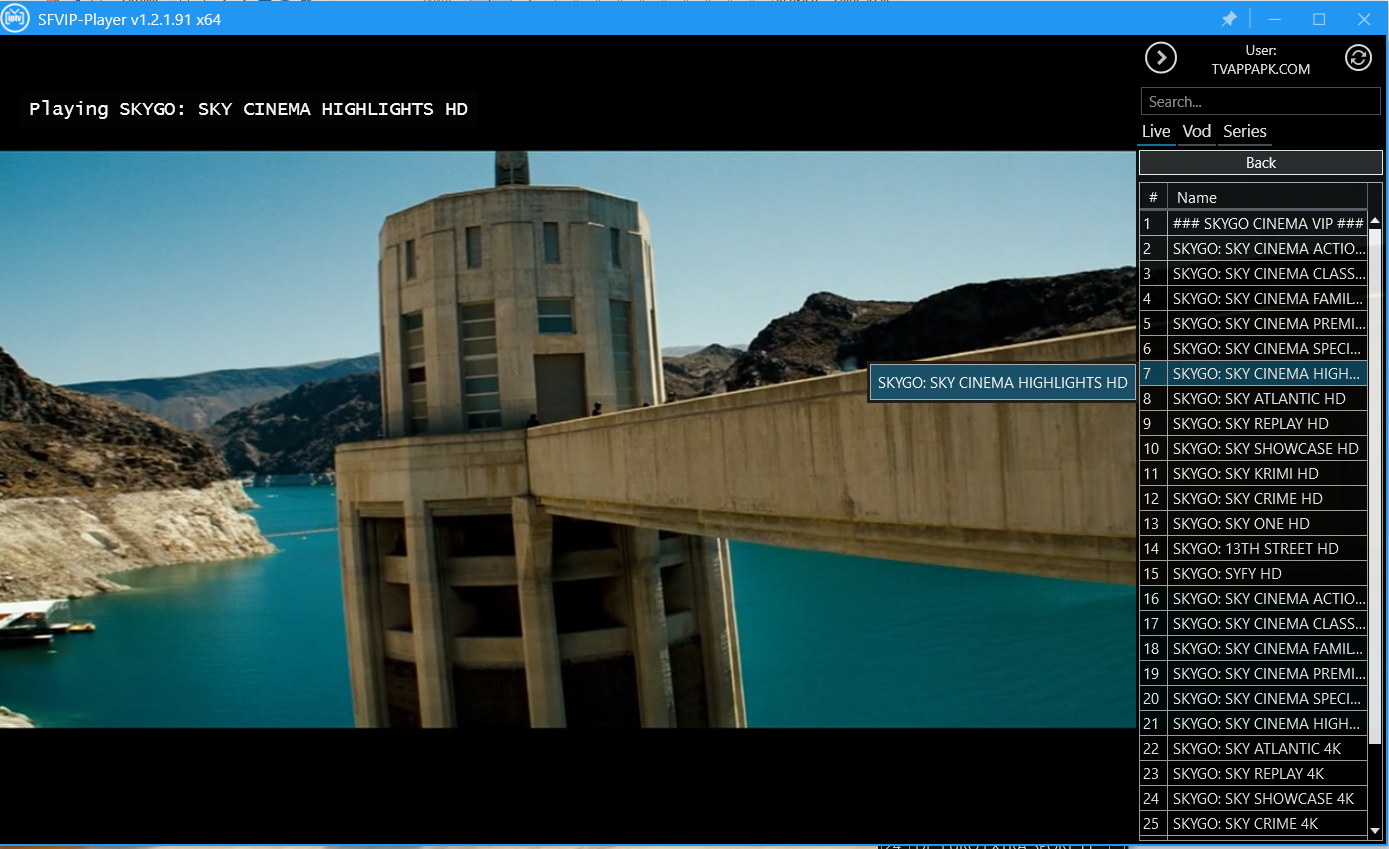This screenshot has height=849, width=1389.
Task: Select row 2 SKY CINEMA ACTIO...
Action: [x=1253, y=248]
